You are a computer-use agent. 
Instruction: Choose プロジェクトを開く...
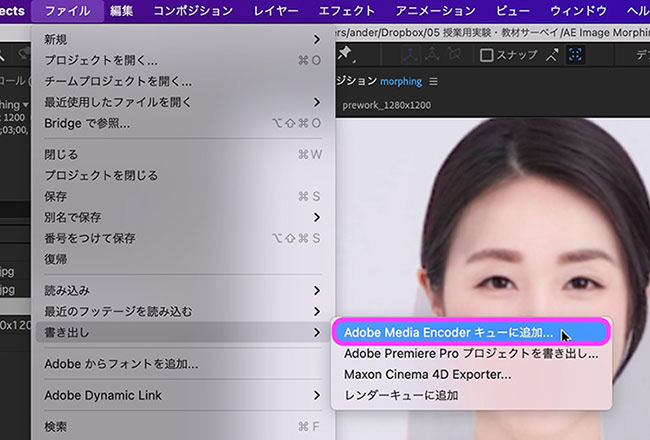(183, 61)
